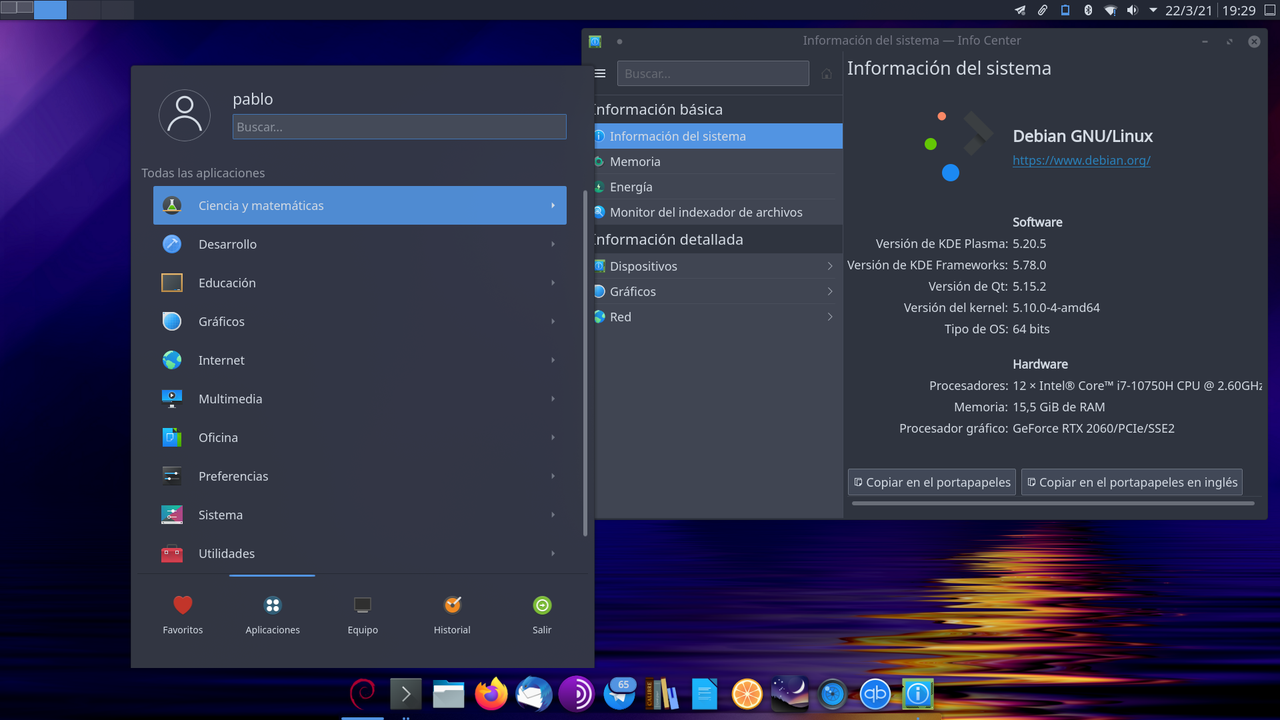Open Calibre books icon in the dock

662,693
